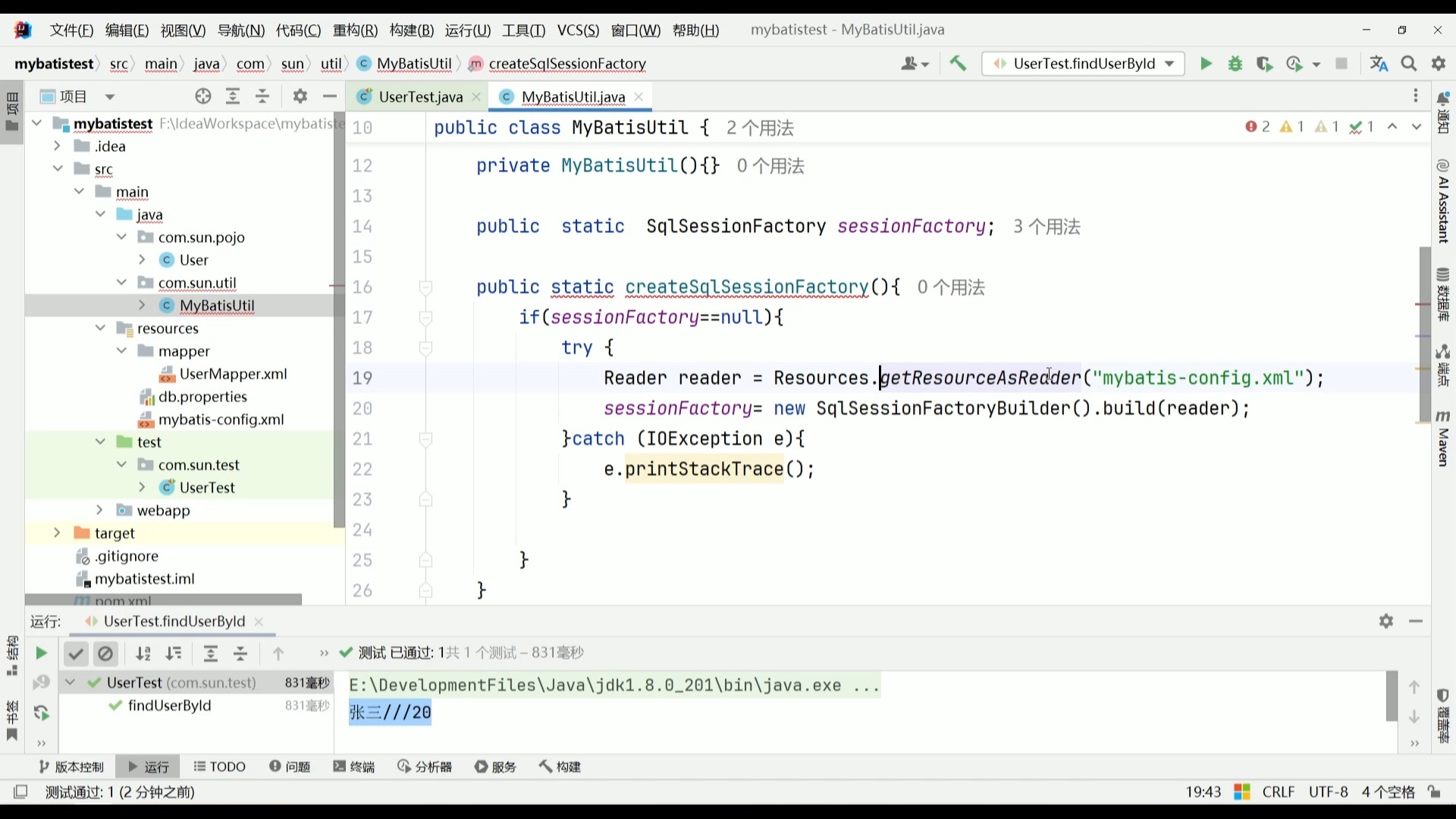Expand the .idea folder

[57, 146]
